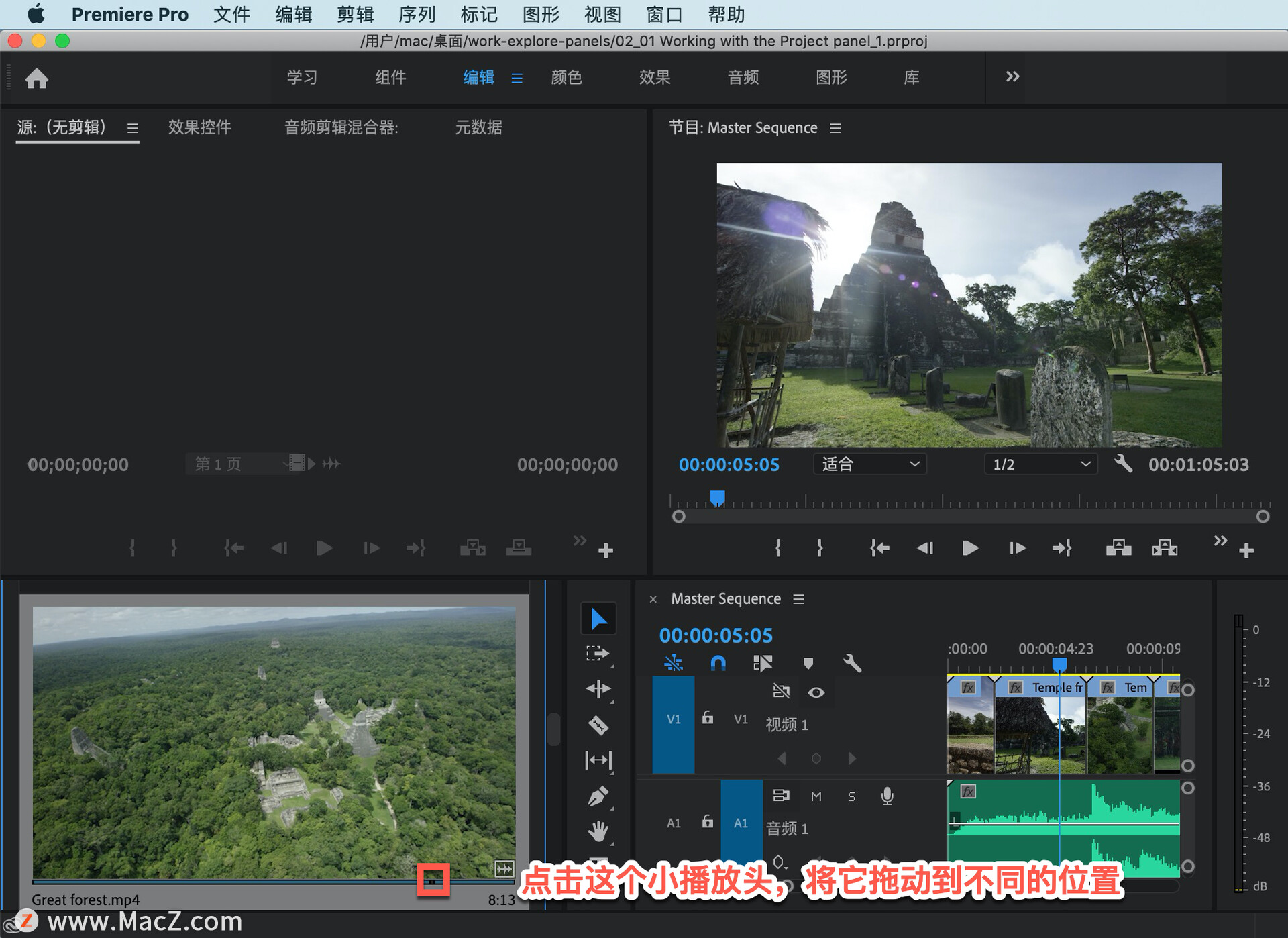Image resolution: width=1288 pixels, height=938 pixels.
Task: Switch to the 元数据 tab
Action: click(478, 127)
